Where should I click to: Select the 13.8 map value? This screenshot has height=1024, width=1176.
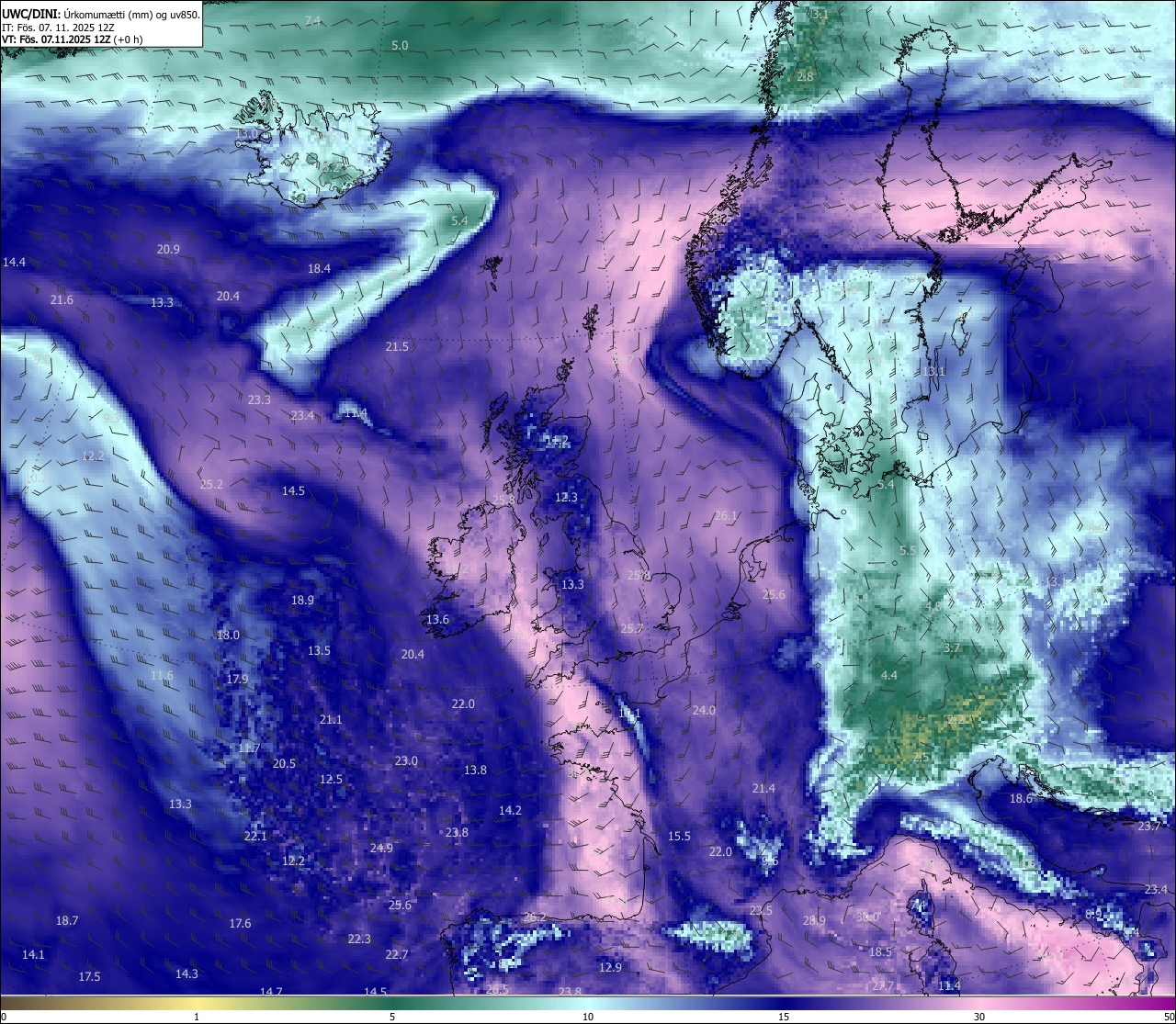(475, 770)
